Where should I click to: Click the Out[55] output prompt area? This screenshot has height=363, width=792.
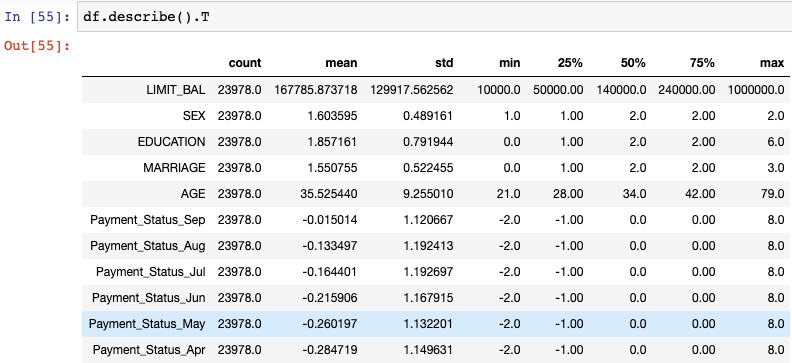pos(37,46)
